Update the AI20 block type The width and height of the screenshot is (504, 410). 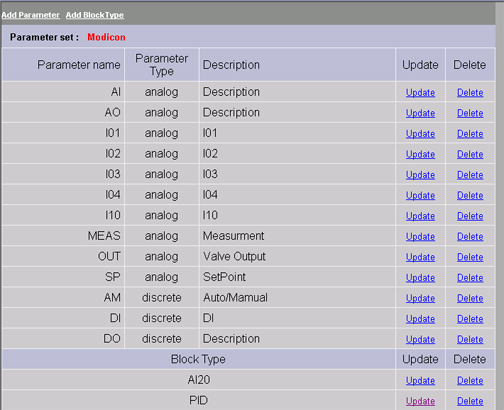pos(420,381)
